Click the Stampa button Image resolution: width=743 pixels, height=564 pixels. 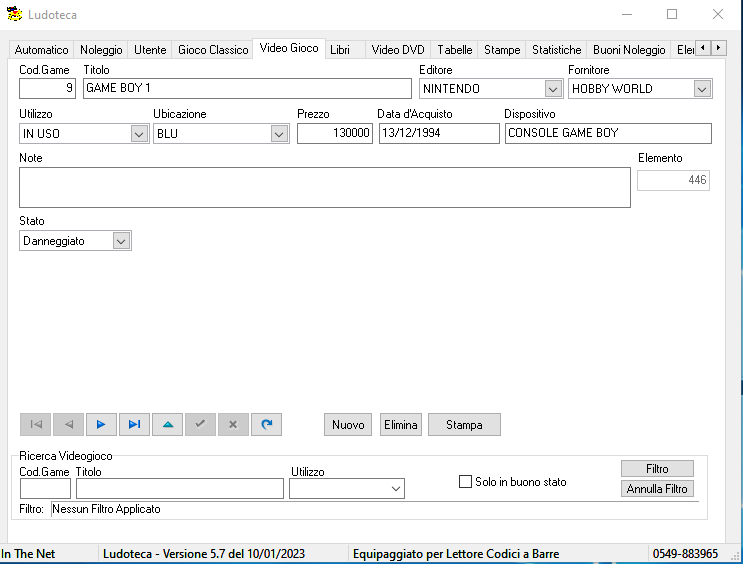pos(464,425)
